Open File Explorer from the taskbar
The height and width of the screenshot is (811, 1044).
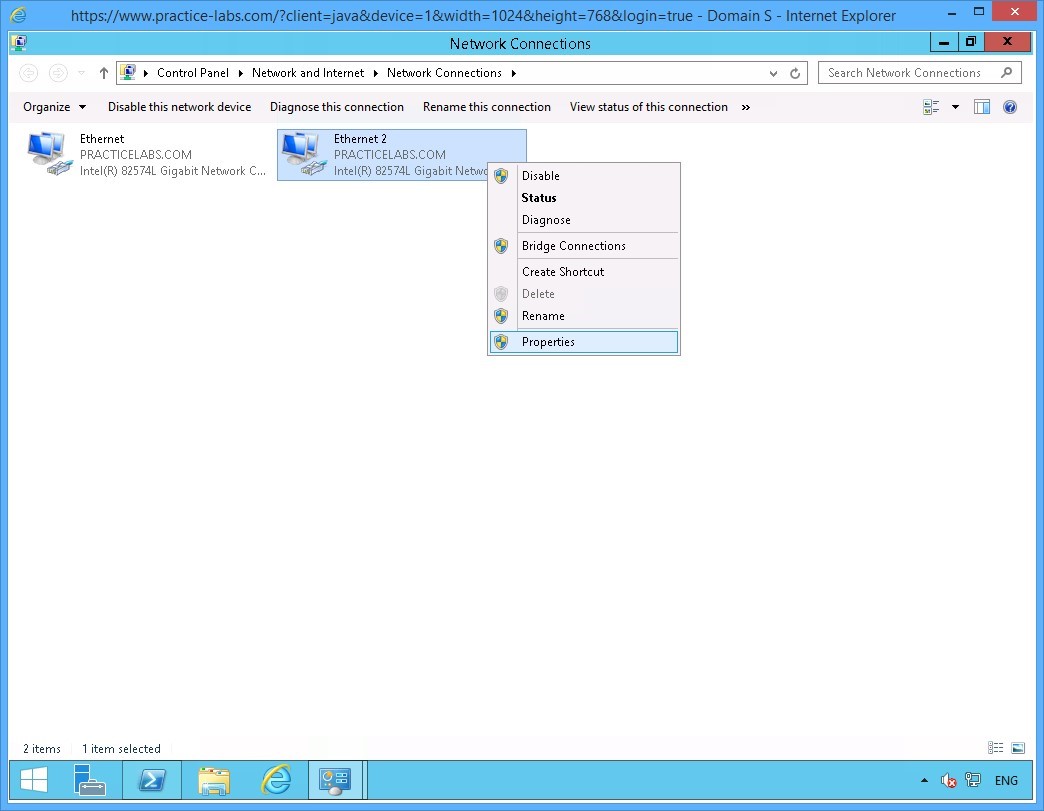(x=214, y=780)
